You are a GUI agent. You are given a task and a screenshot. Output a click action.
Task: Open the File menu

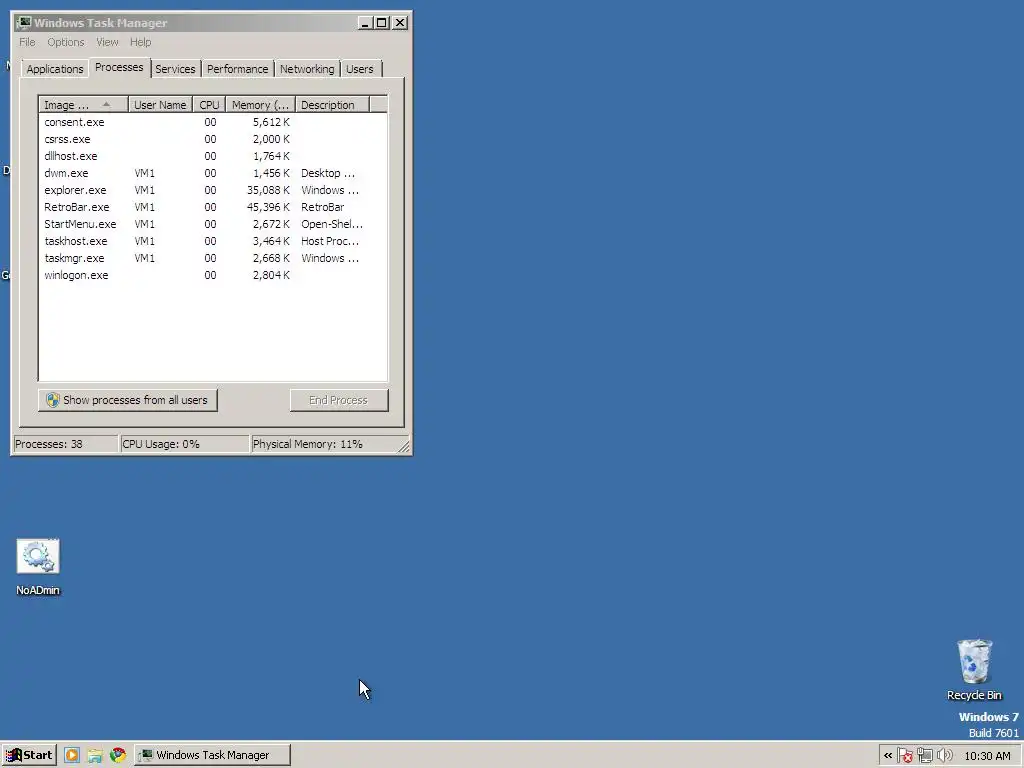click(x=27, y=42)
